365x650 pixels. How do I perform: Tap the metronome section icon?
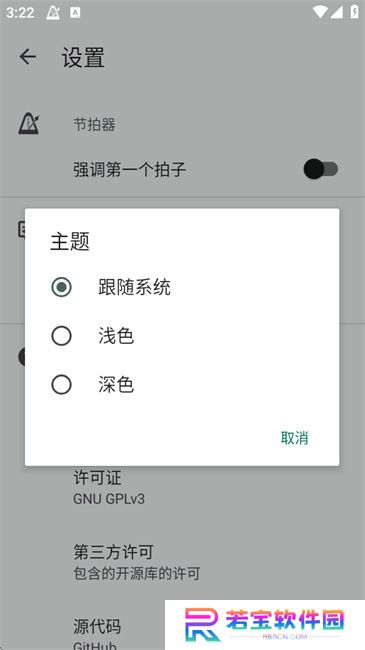pos(29,124)
